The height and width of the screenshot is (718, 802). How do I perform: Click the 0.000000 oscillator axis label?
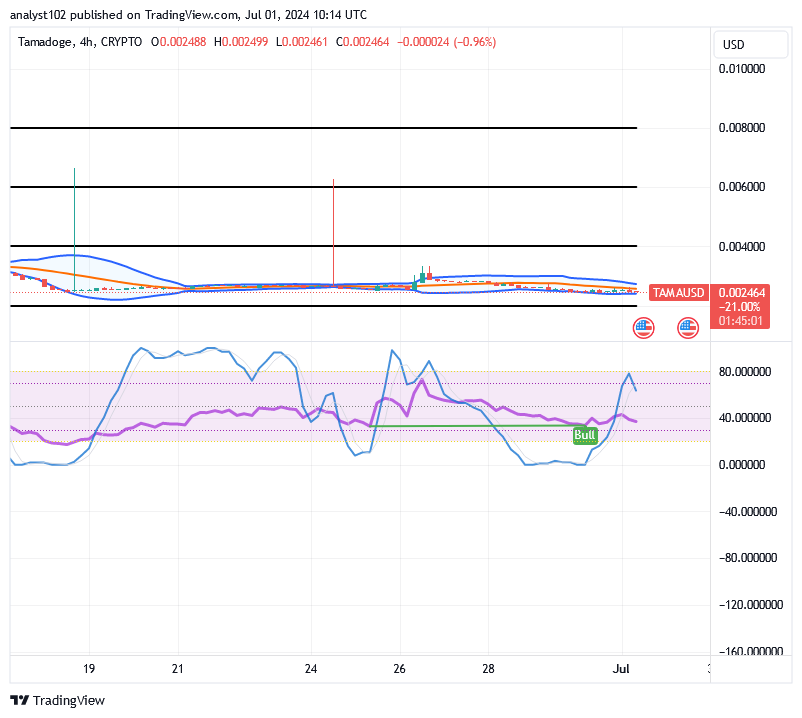pyautogui.click(x=742, y=465)
